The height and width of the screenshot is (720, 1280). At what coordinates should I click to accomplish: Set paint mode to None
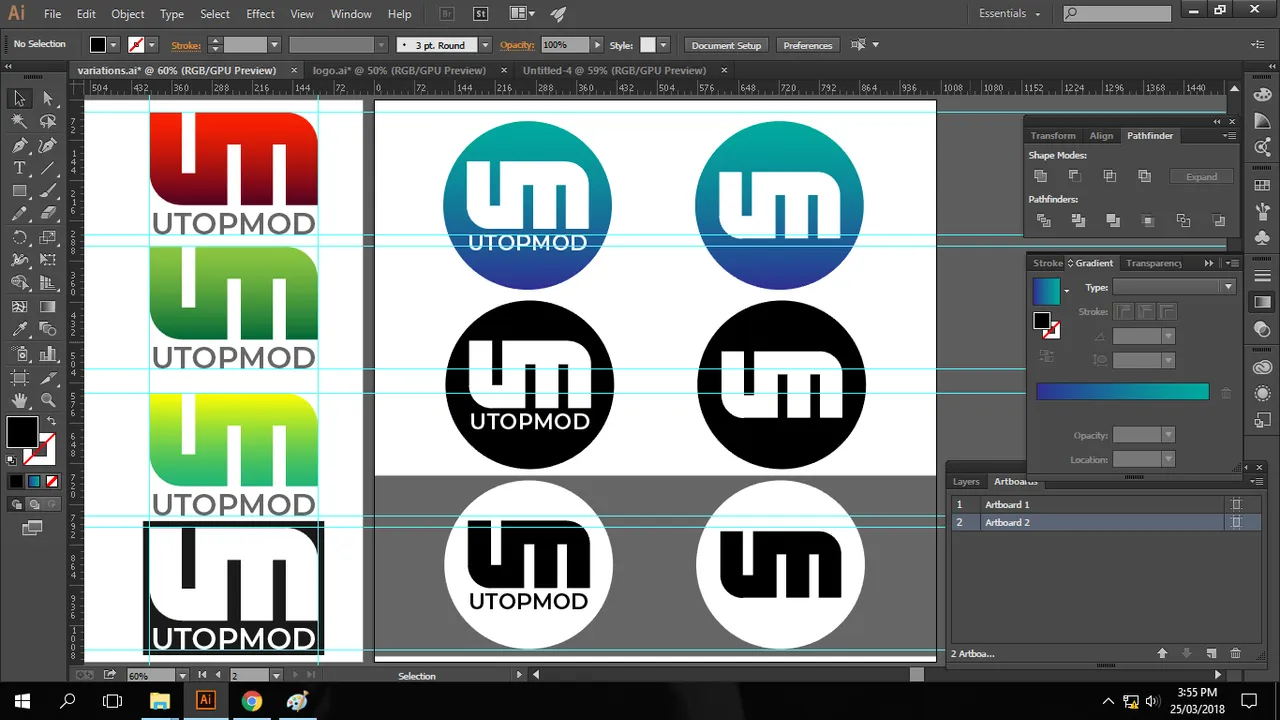[52, 481]
